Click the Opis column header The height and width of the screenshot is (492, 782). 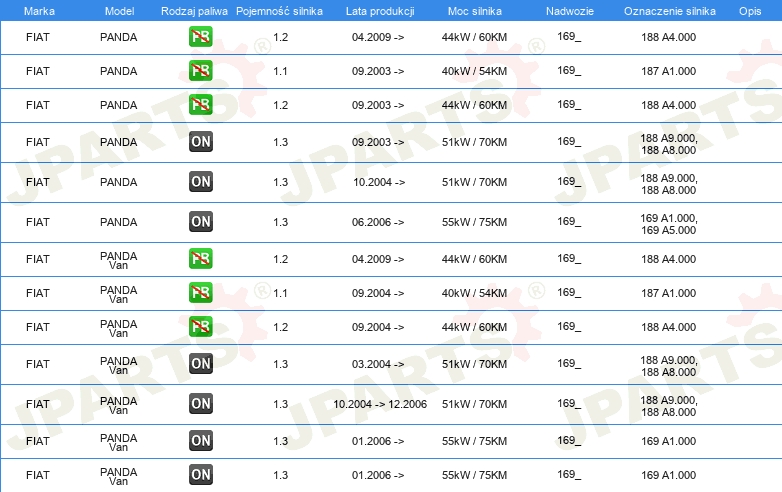coord(750,11)
